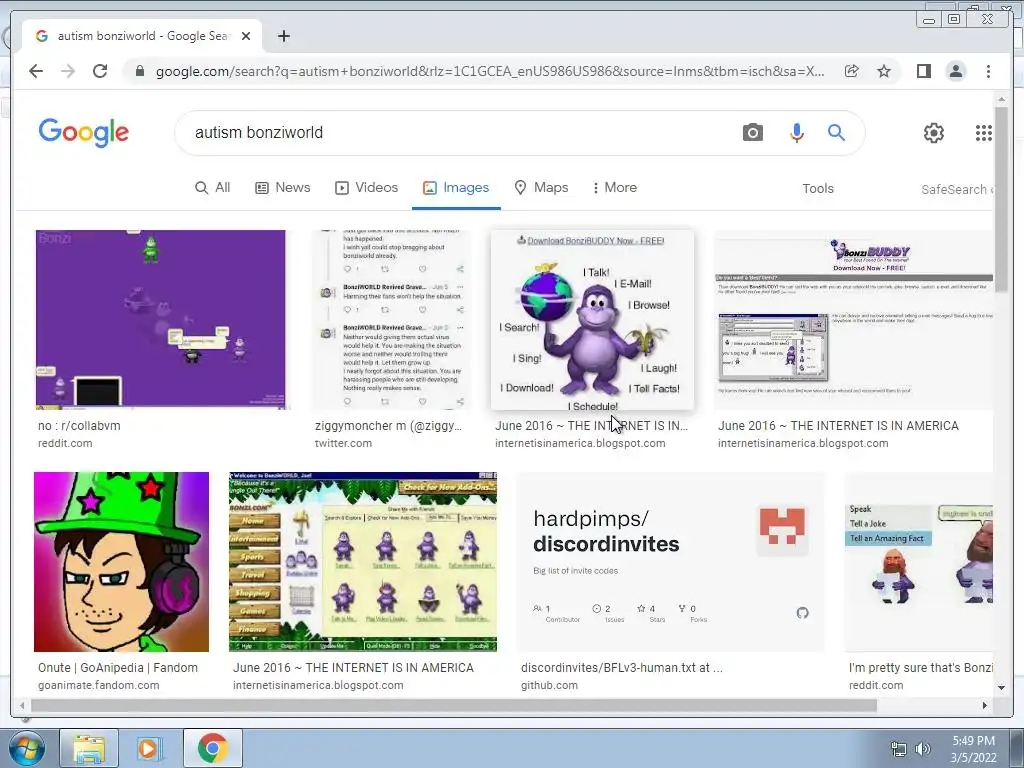The width and height of the screenshot is (1024, 768).
Task: Select the Images results tab
Action: point(456,187)
